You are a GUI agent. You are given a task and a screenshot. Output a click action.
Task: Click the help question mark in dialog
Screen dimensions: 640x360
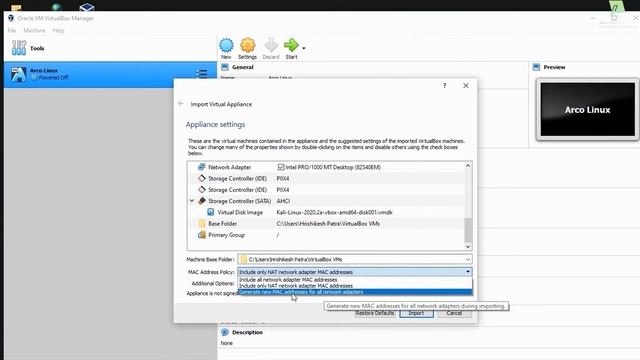[444, 86]
